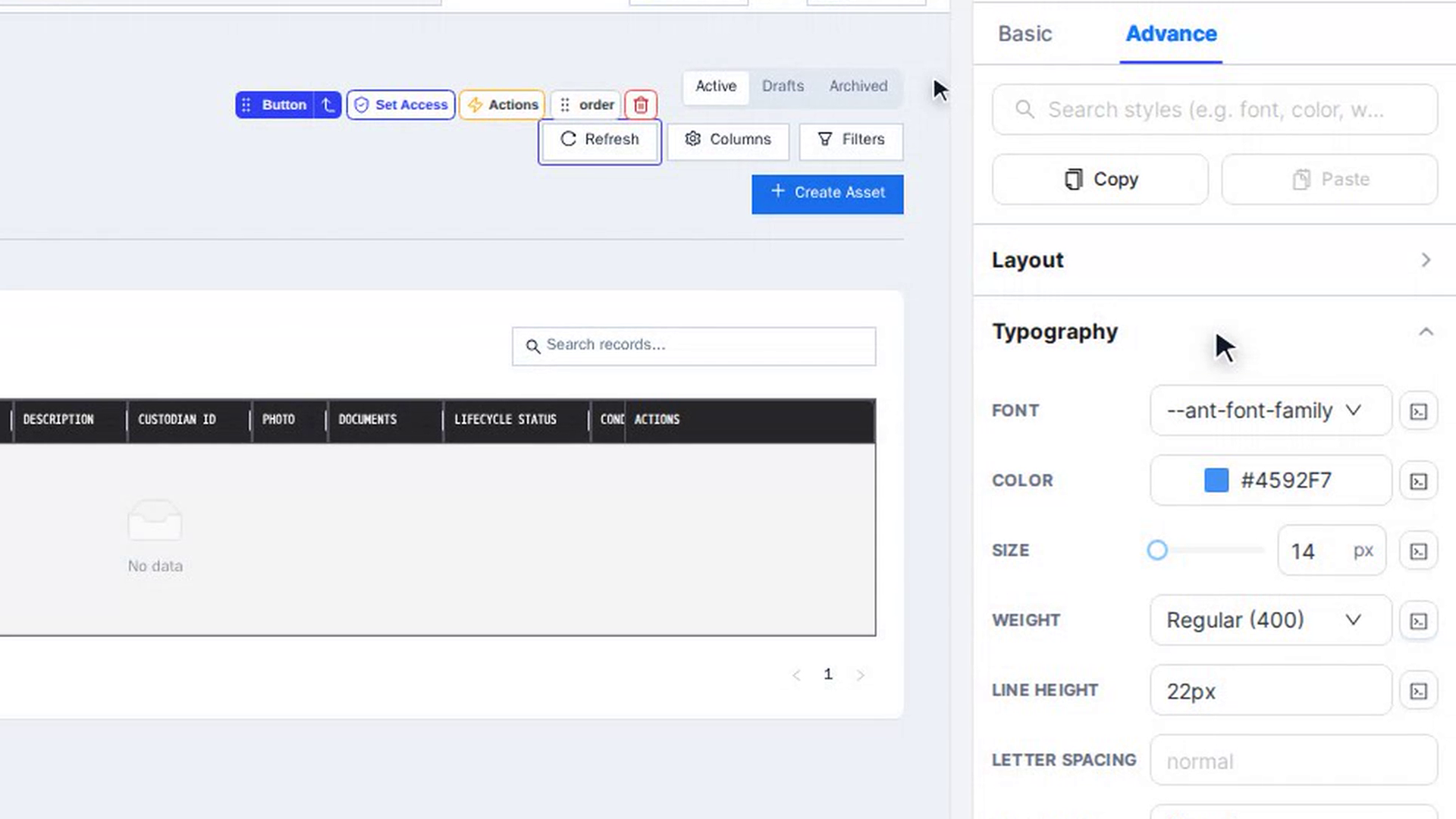Open expression editor for LINE HEIGHT
The height and width of the screenshot is (819, 1456).
(1418, 691)
